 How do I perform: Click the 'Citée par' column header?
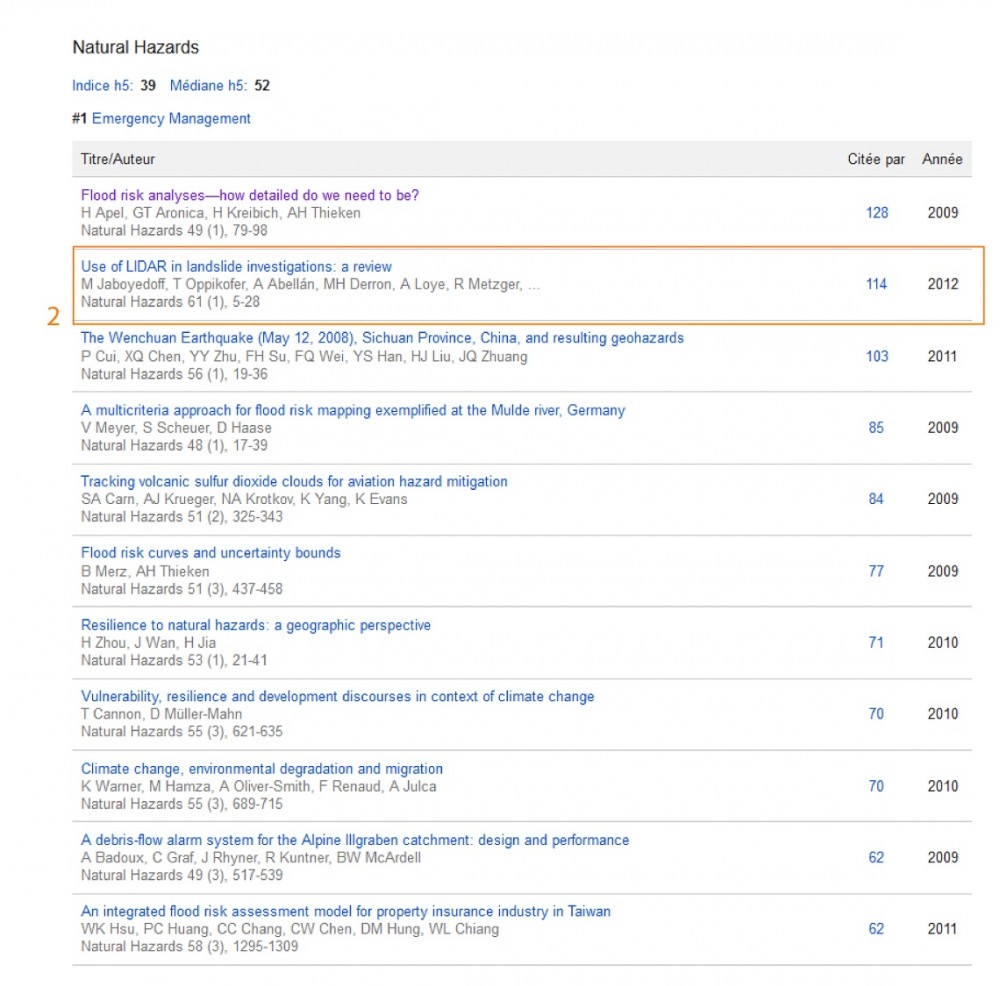point(876,159)
